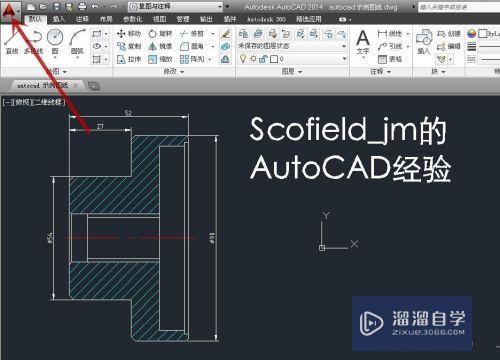Toggle layer on/off lightbulb icon

243,59
